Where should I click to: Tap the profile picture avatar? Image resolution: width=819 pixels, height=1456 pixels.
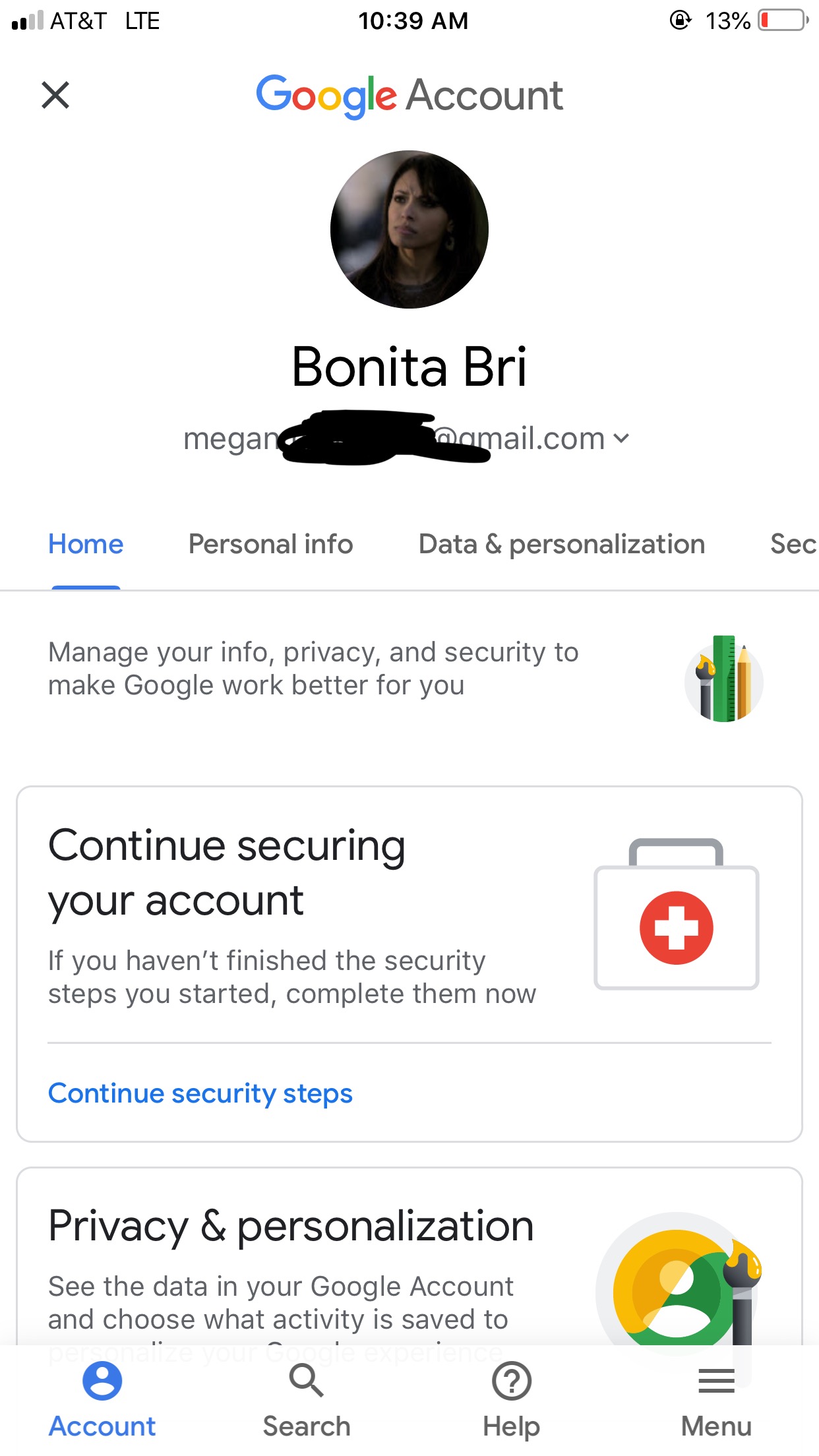point(409,229)
